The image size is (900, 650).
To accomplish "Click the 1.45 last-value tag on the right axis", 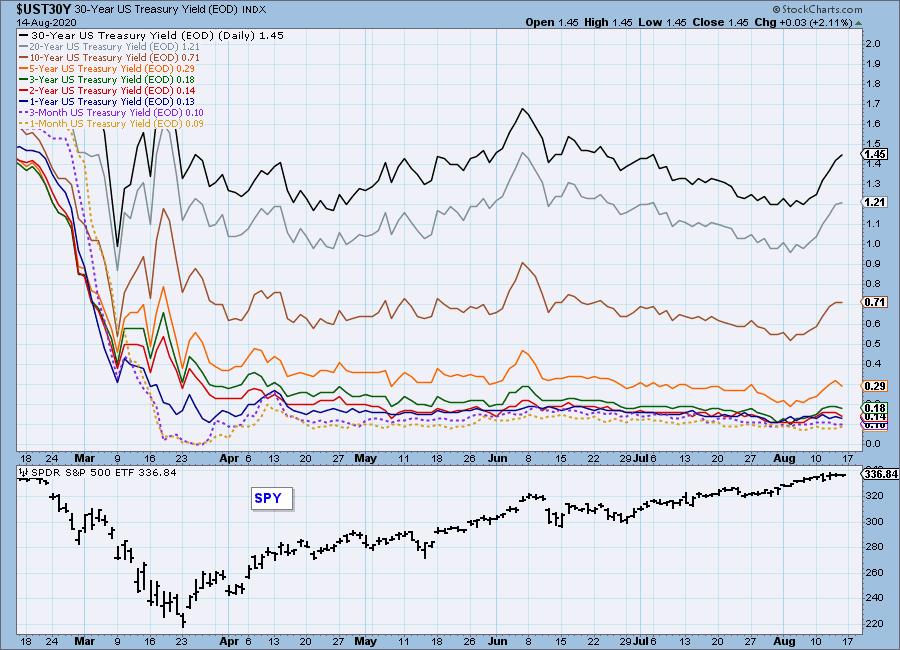I will click(874, 154).
